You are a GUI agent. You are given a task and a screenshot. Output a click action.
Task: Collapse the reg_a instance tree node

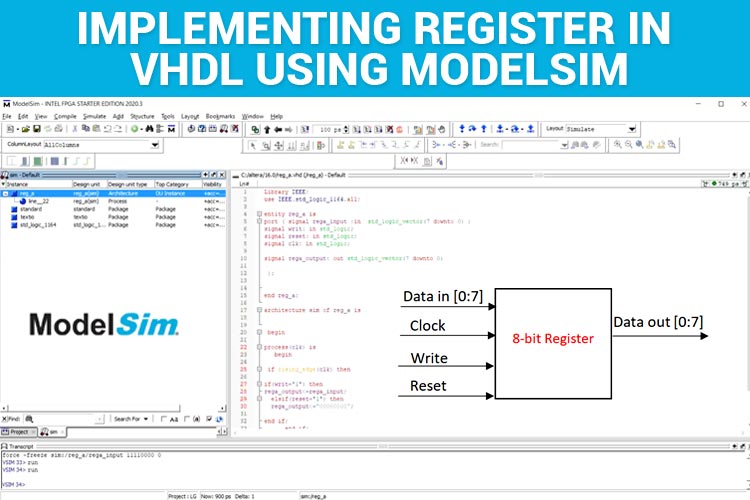tap(5, 194)
